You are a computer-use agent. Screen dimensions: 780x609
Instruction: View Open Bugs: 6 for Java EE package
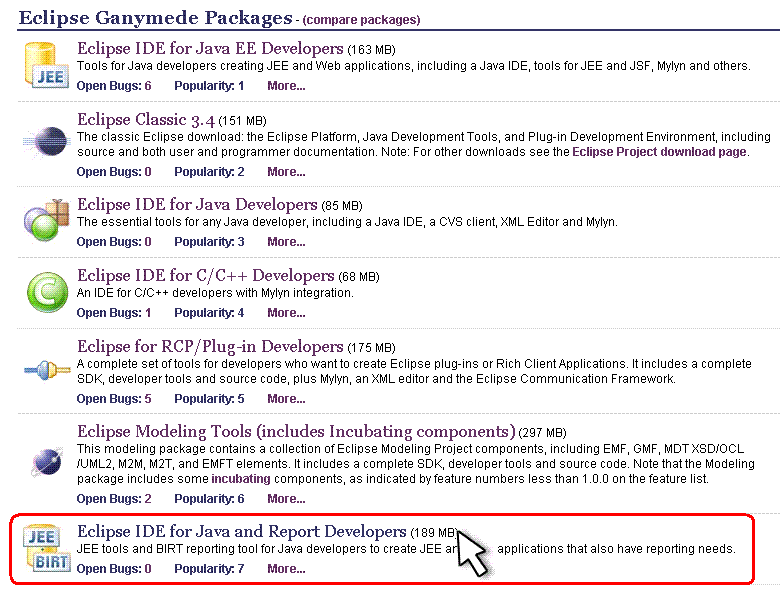[x=113, y=86]
